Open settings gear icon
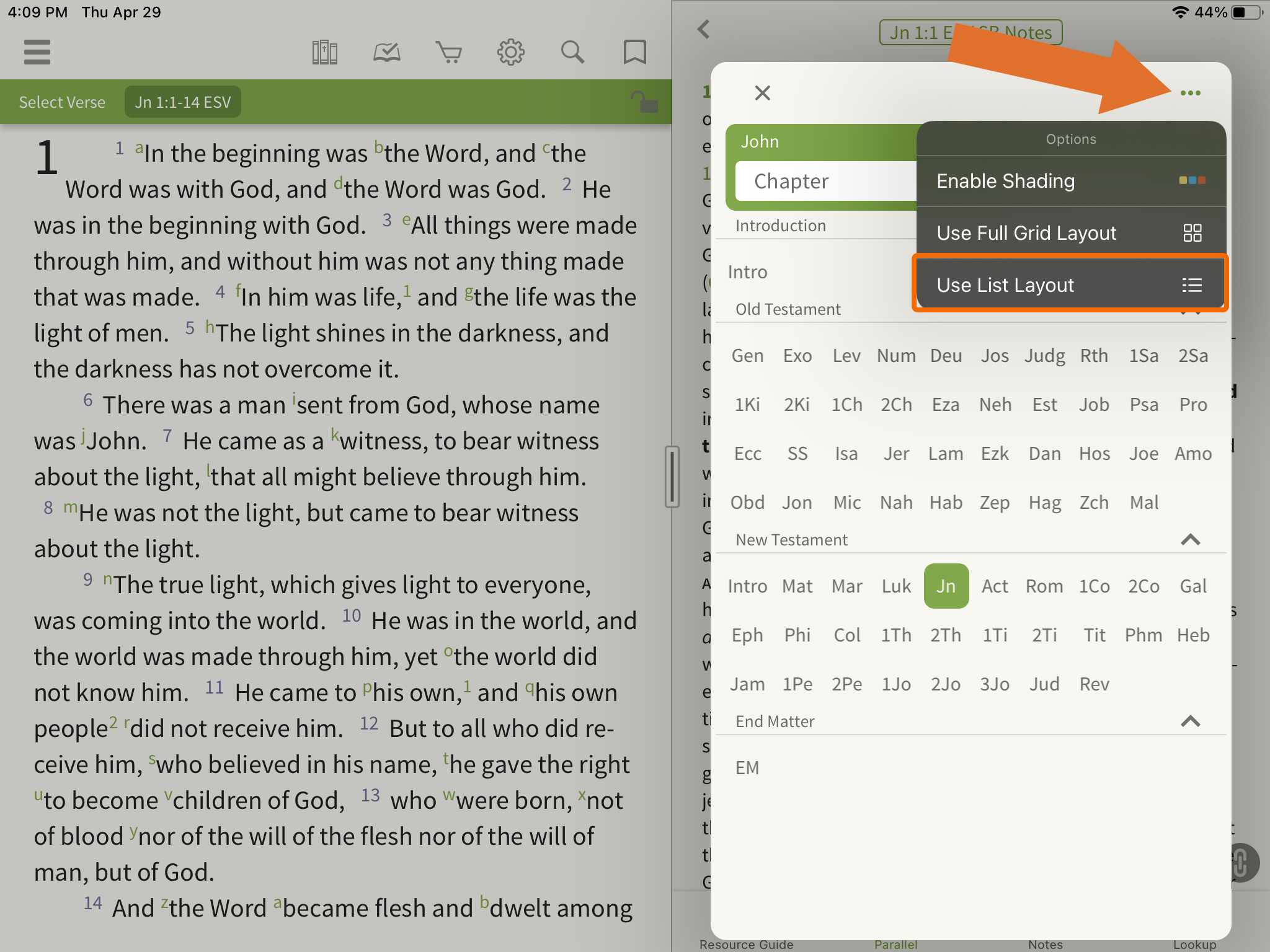The width and height of the screenshot is (1270, 952). [510, 53]
